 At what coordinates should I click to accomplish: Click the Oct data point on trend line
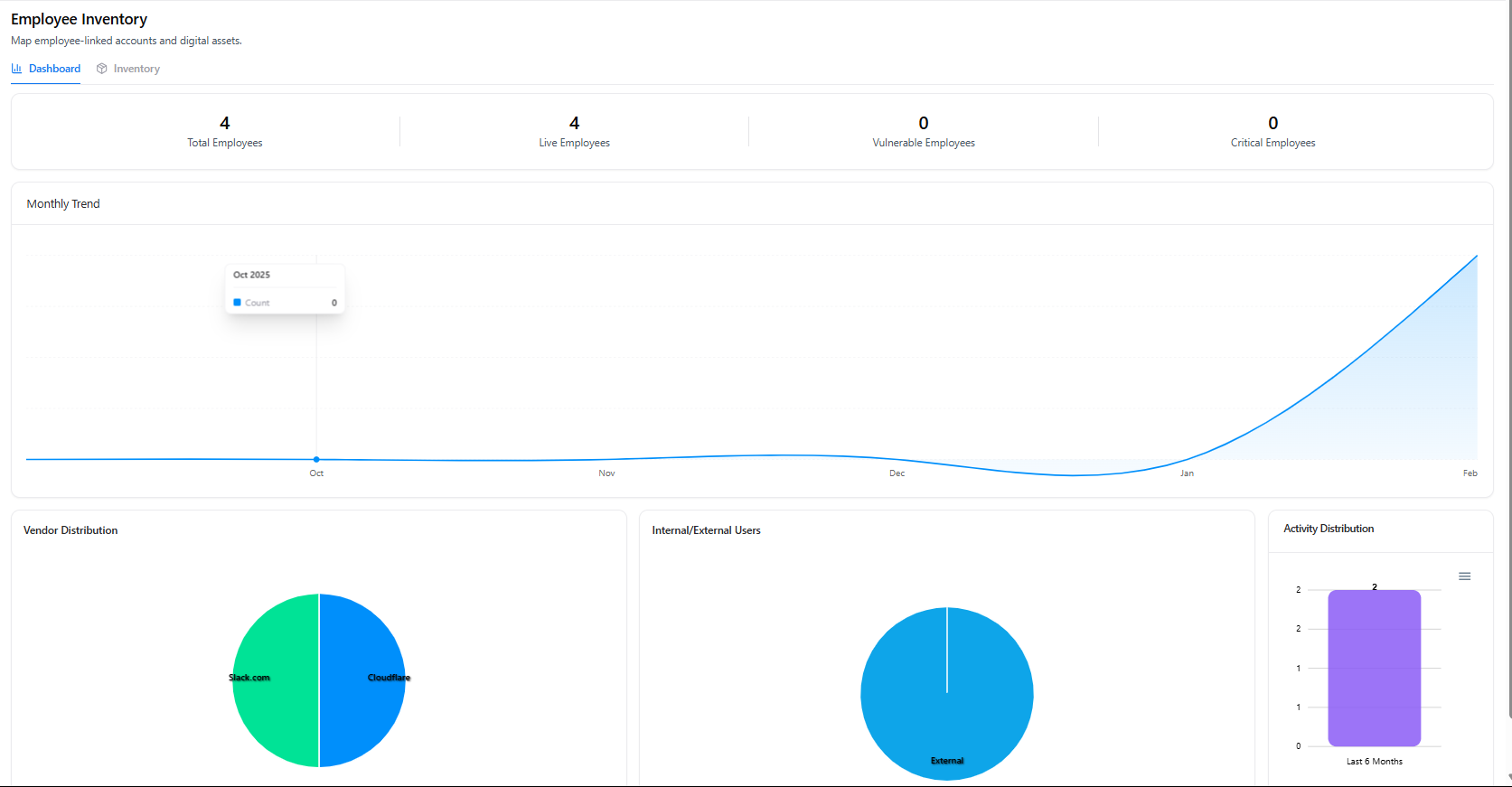pyautogui.click(x=316, y=460)
